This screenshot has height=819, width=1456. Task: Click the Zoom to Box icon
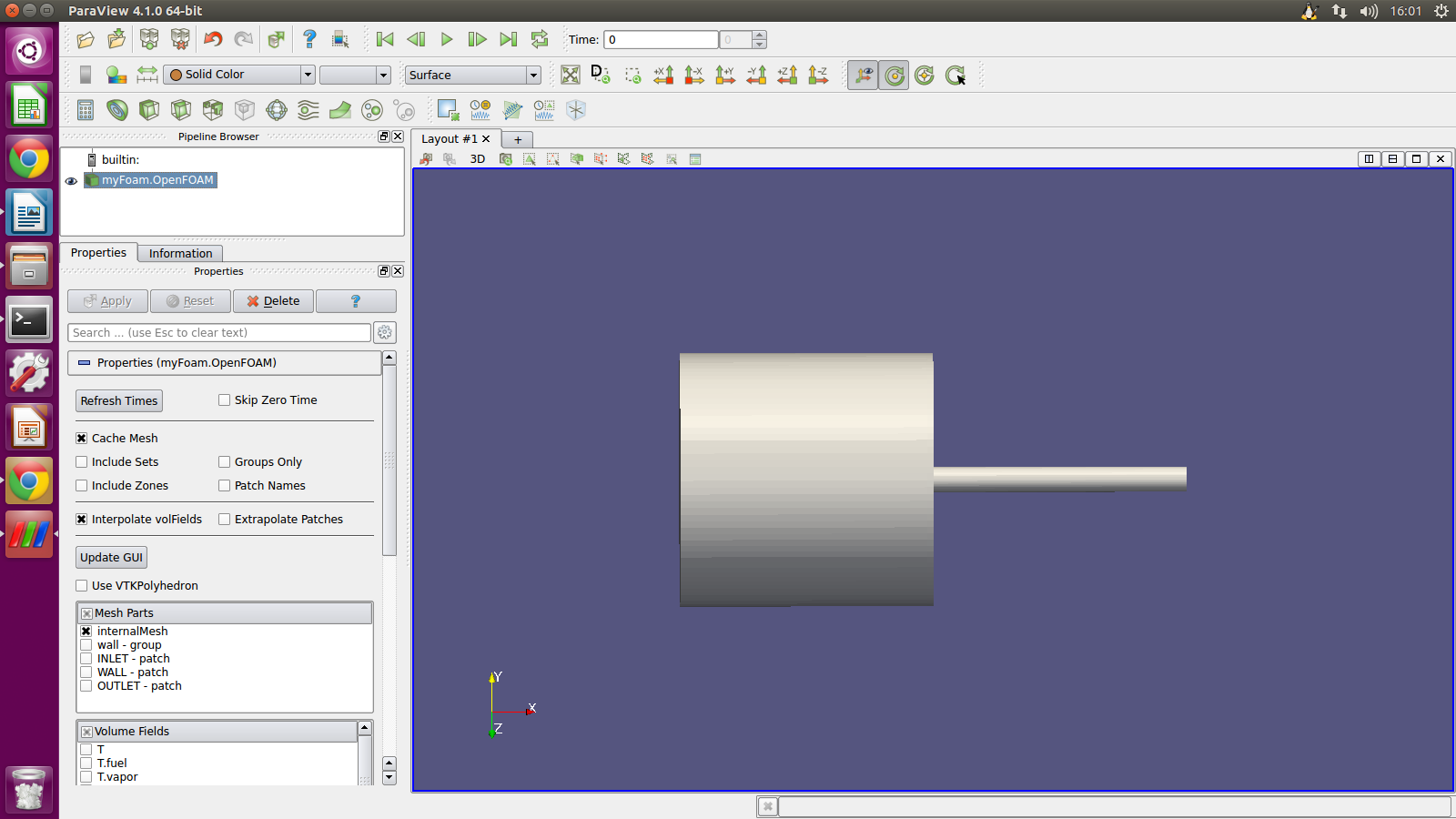[x=632, y=75]
